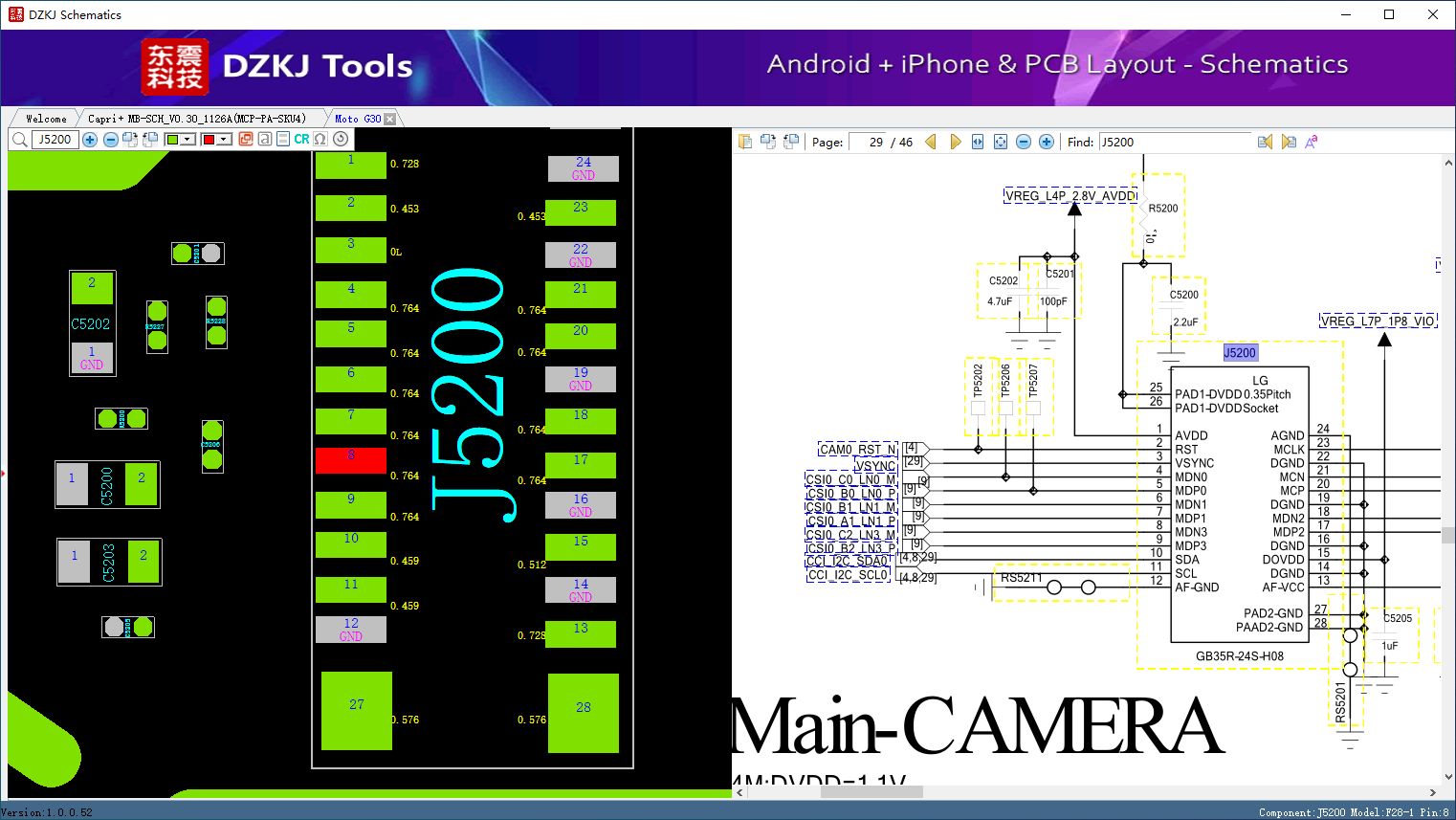Find the previous J5200 match in schematic

tap(1265, 142)
